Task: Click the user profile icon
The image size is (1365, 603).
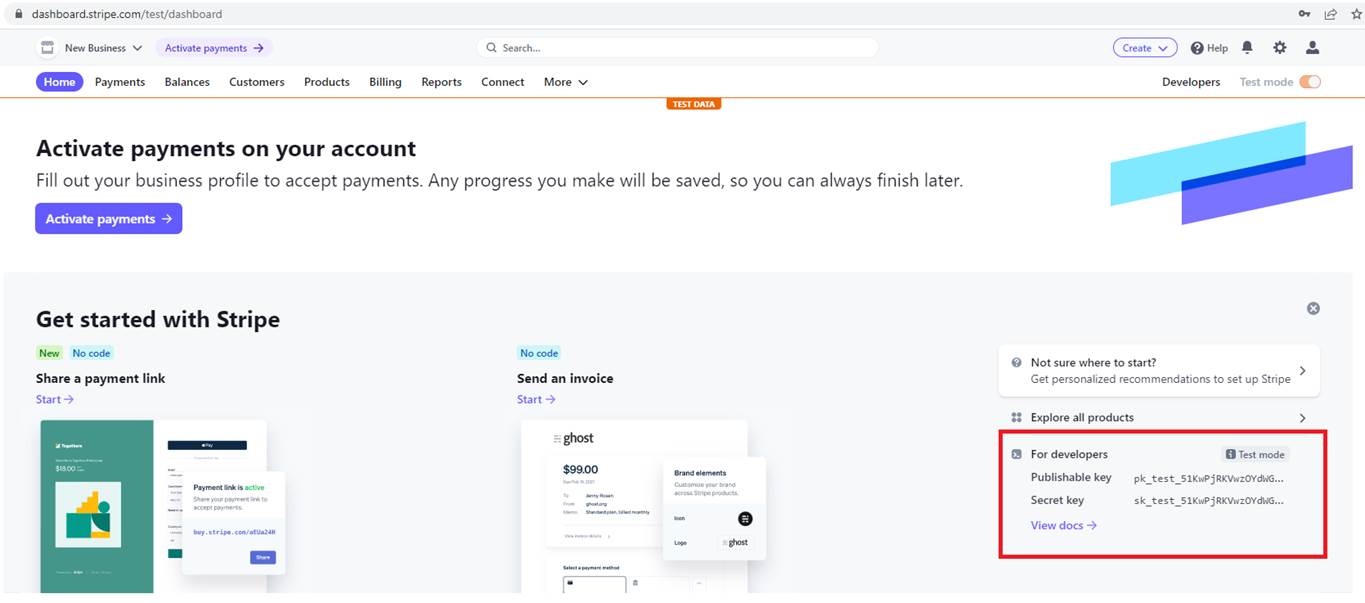Action: 1313,48
